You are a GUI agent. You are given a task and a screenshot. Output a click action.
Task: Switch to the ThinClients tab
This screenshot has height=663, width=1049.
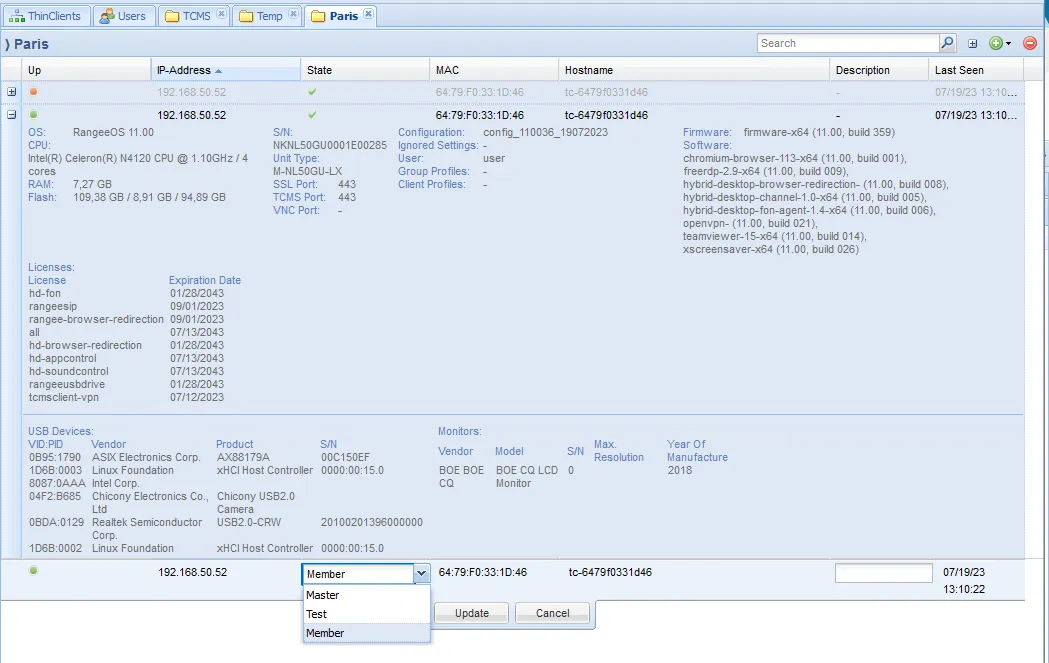[x=45, y=16]
